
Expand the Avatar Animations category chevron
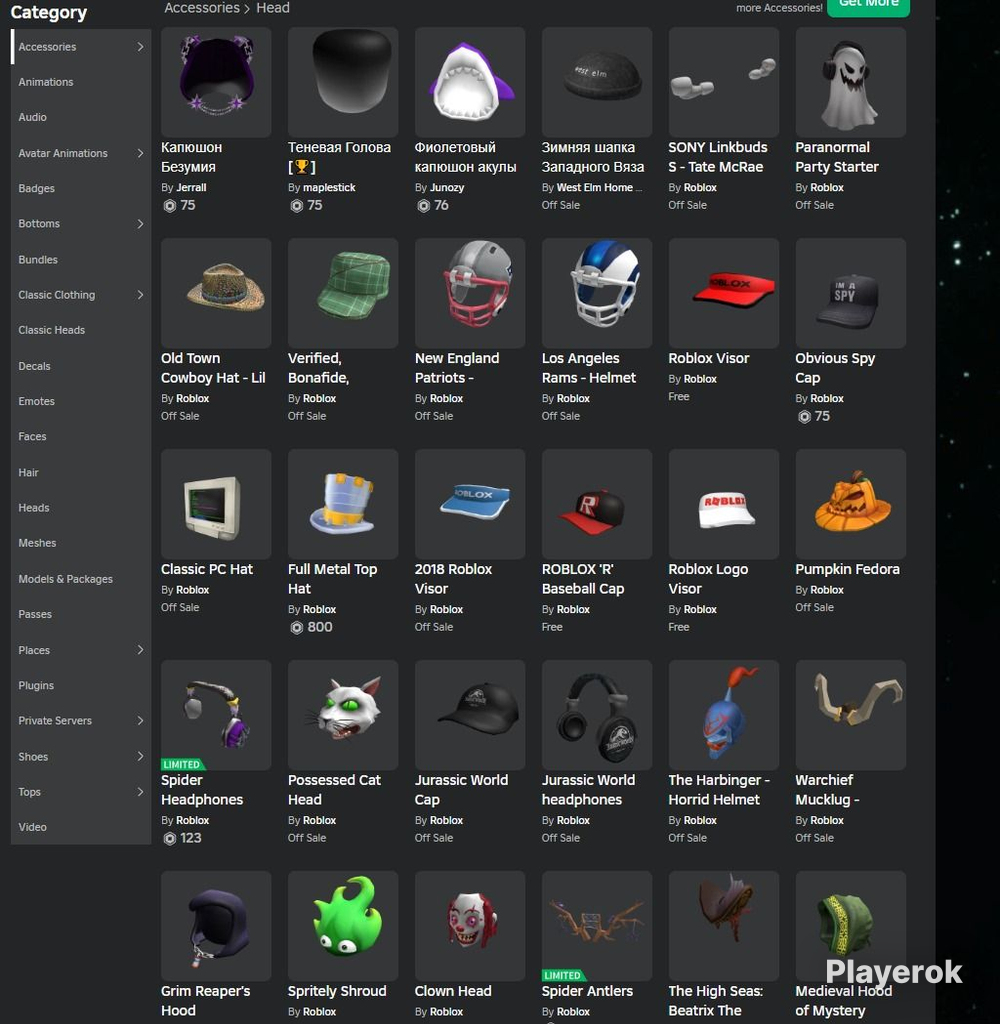pyautogui.click(x=140, y=153)
